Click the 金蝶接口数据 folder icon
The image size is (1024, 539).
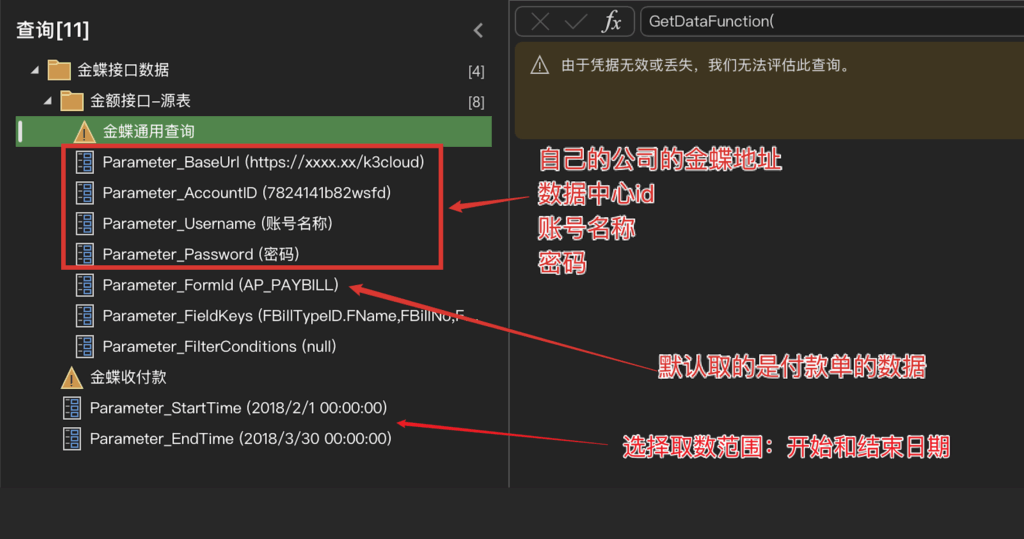tap(59, 70)
